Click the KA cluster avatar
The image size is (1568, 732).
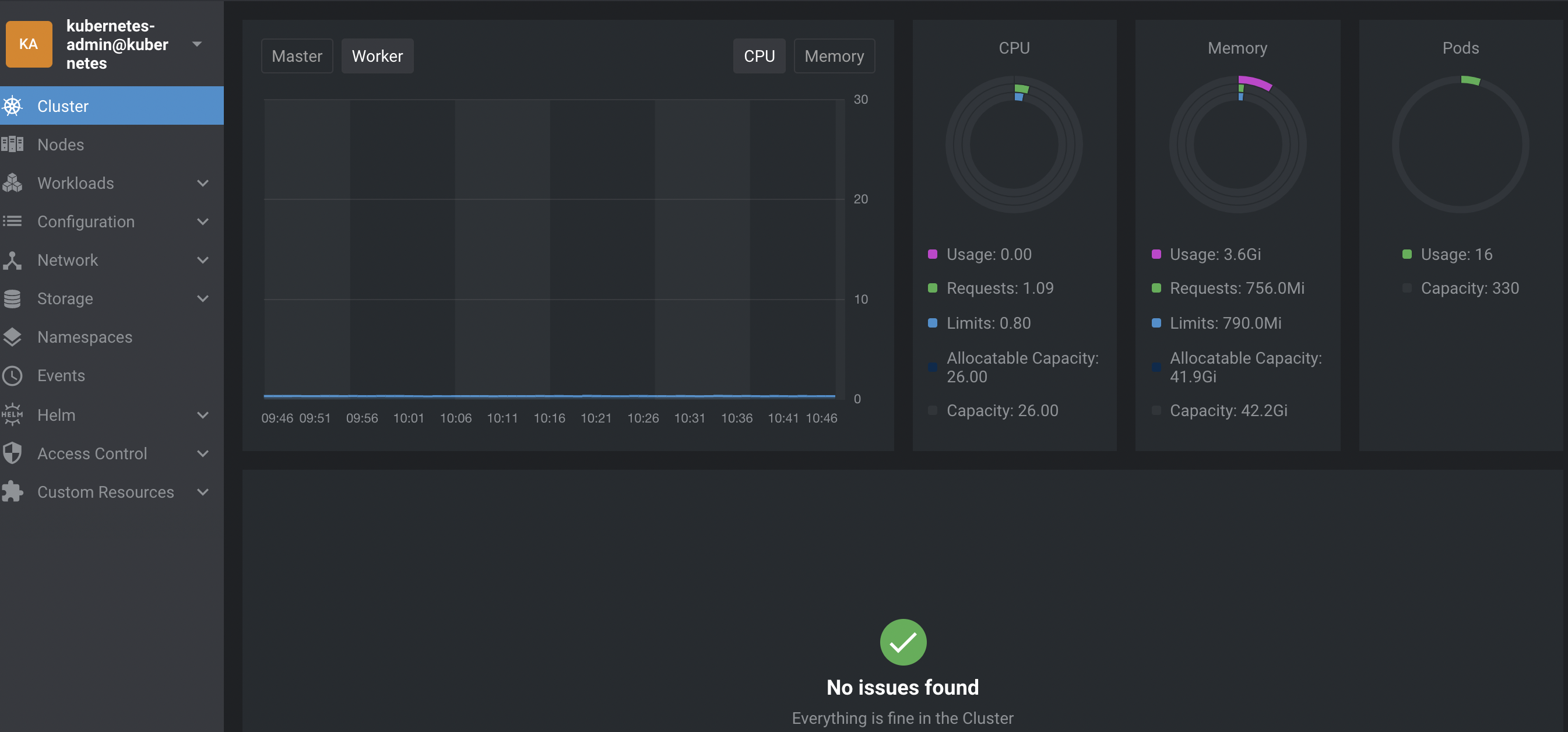(29, 44)
